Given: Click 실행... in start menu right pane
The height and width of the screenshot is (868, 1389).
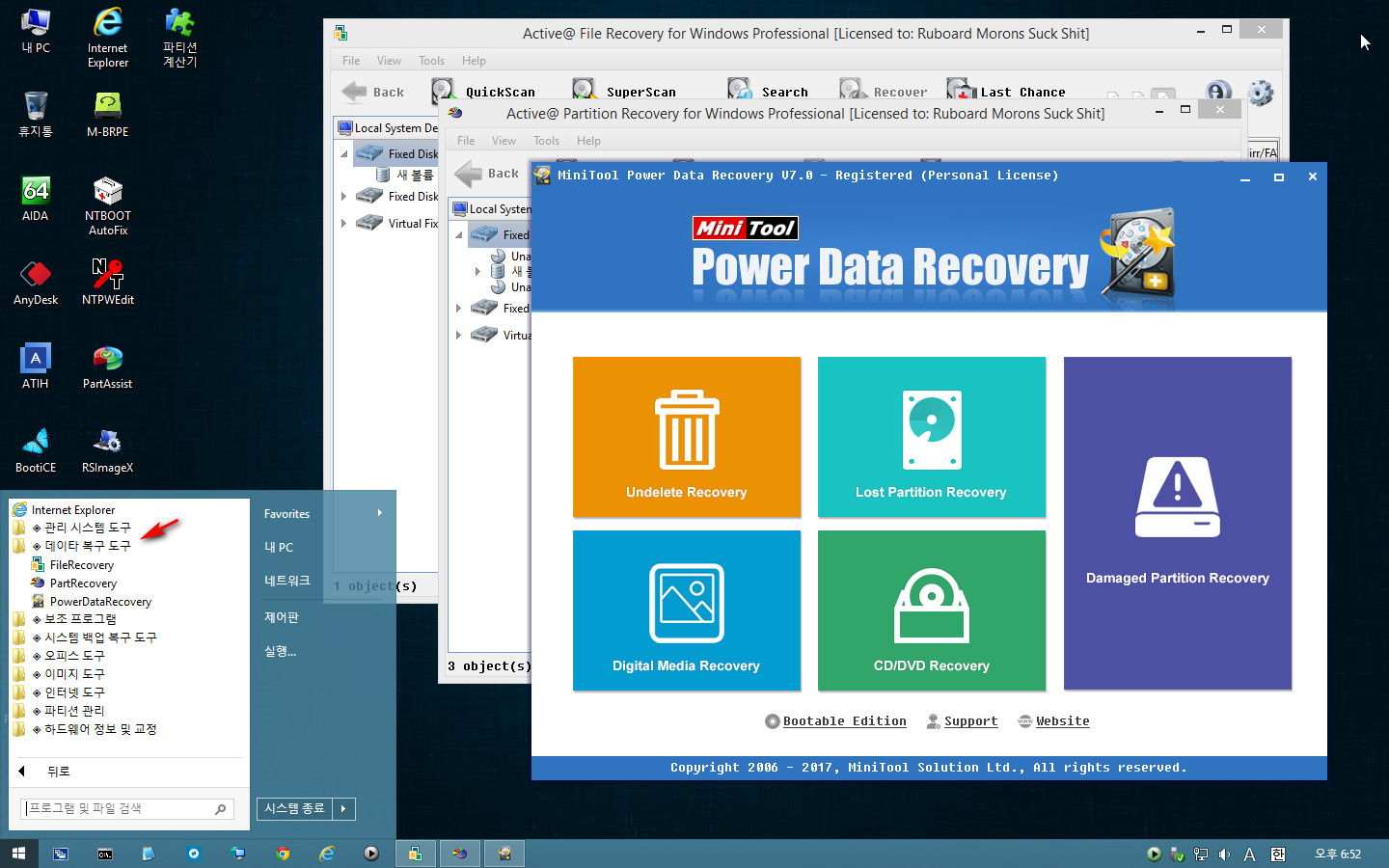Looking at the screenshot, I should (281, 651).
